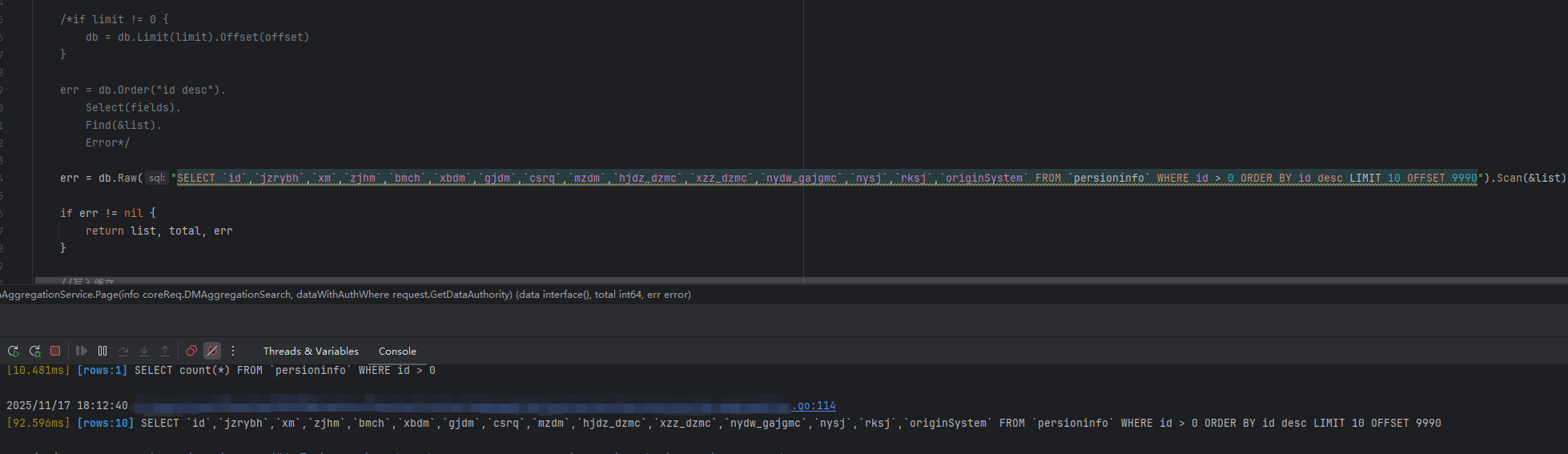Open the .go:114 source link in console
The width and height of the screenshot is (1568, 454).
(x=814, y=405)
